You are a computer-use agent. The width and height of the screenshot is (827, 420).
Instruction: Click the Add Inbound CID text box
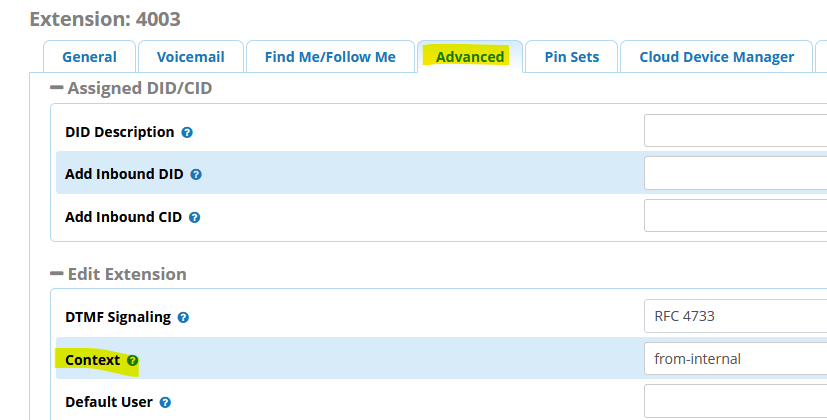[735, 215]
